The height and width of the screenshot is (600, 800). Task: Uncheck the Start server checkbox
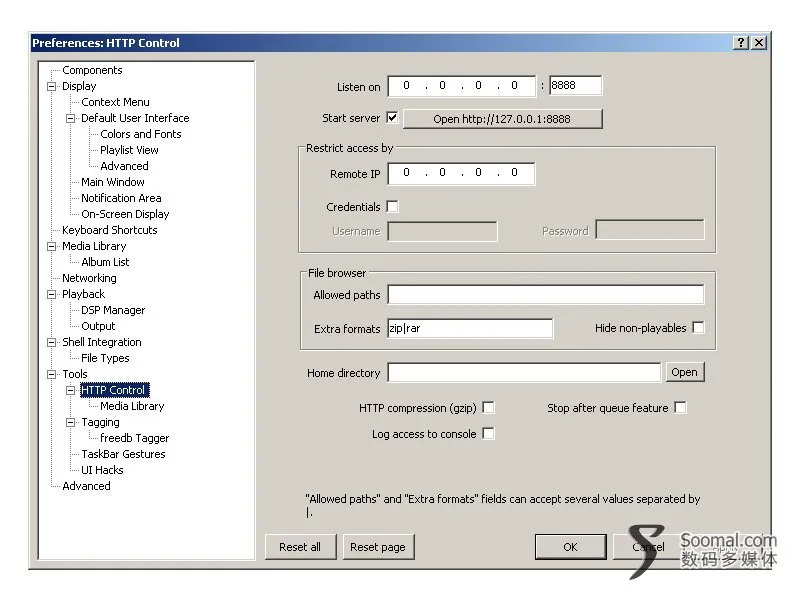point(392,118)
